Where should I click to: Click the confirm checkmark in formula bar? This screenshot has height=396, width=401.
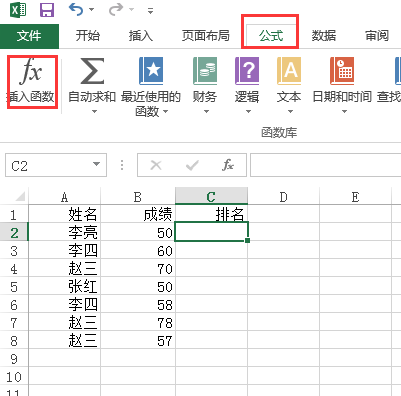tap(192, 165)
